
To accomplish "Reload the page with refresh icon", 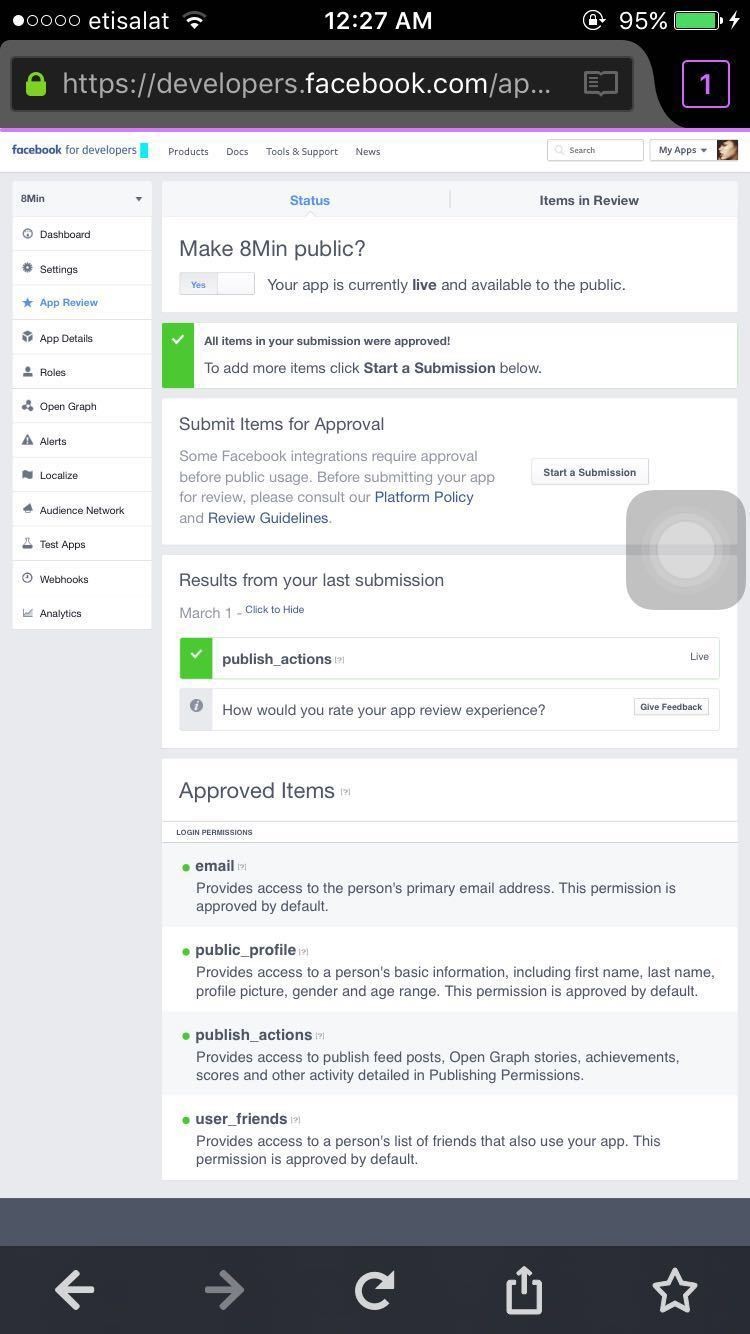I will click(x=375, y=1290).
